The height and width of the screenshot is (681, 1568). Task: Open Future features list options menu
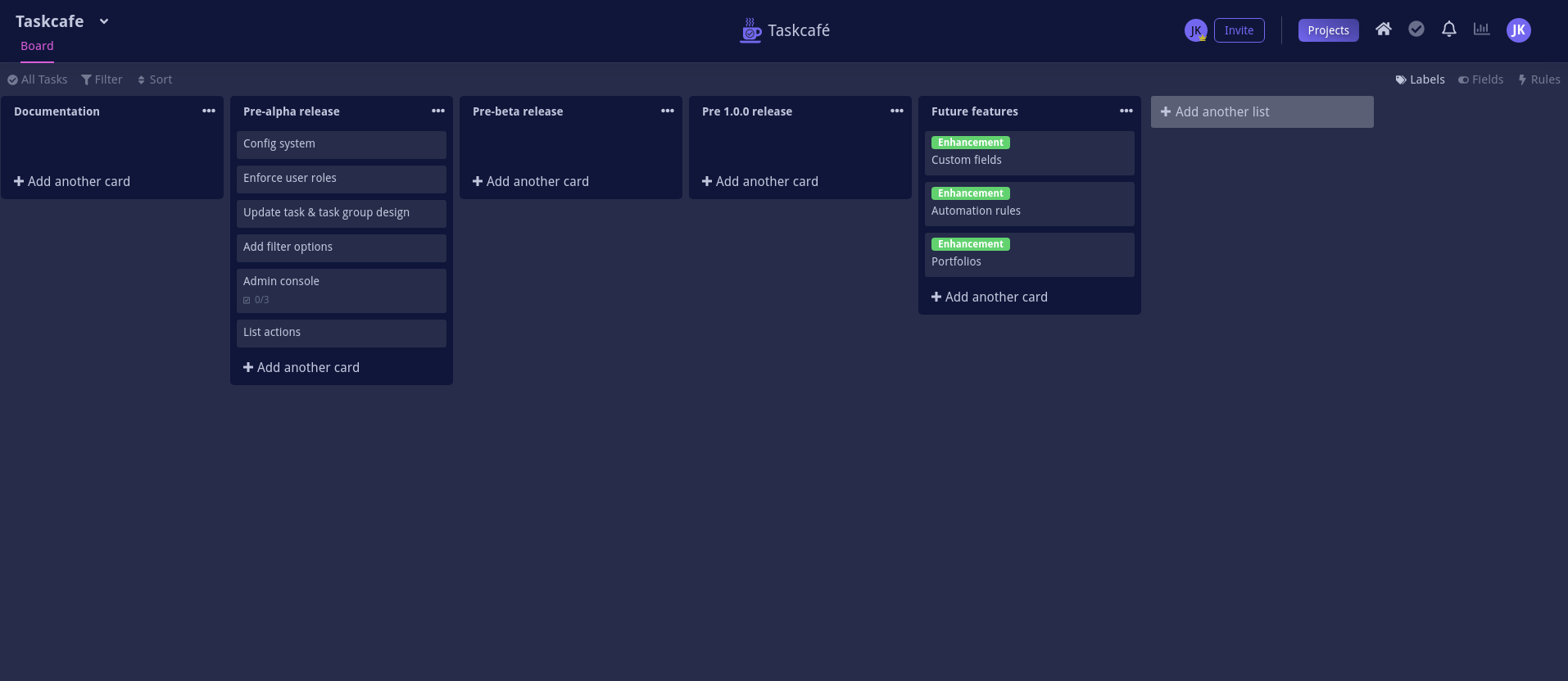pos(1126,111)
